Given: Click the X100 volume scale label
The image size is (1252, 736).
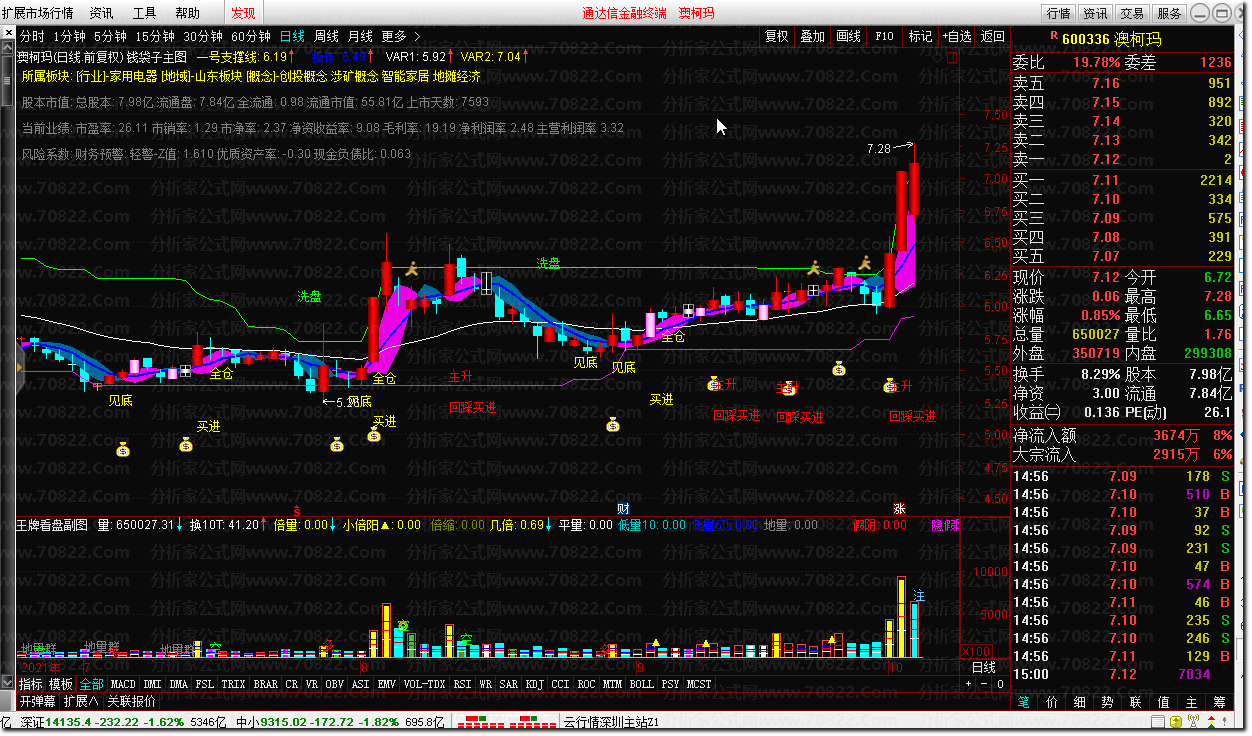Looking at the screenshot, I should click(x=976, y=651).
